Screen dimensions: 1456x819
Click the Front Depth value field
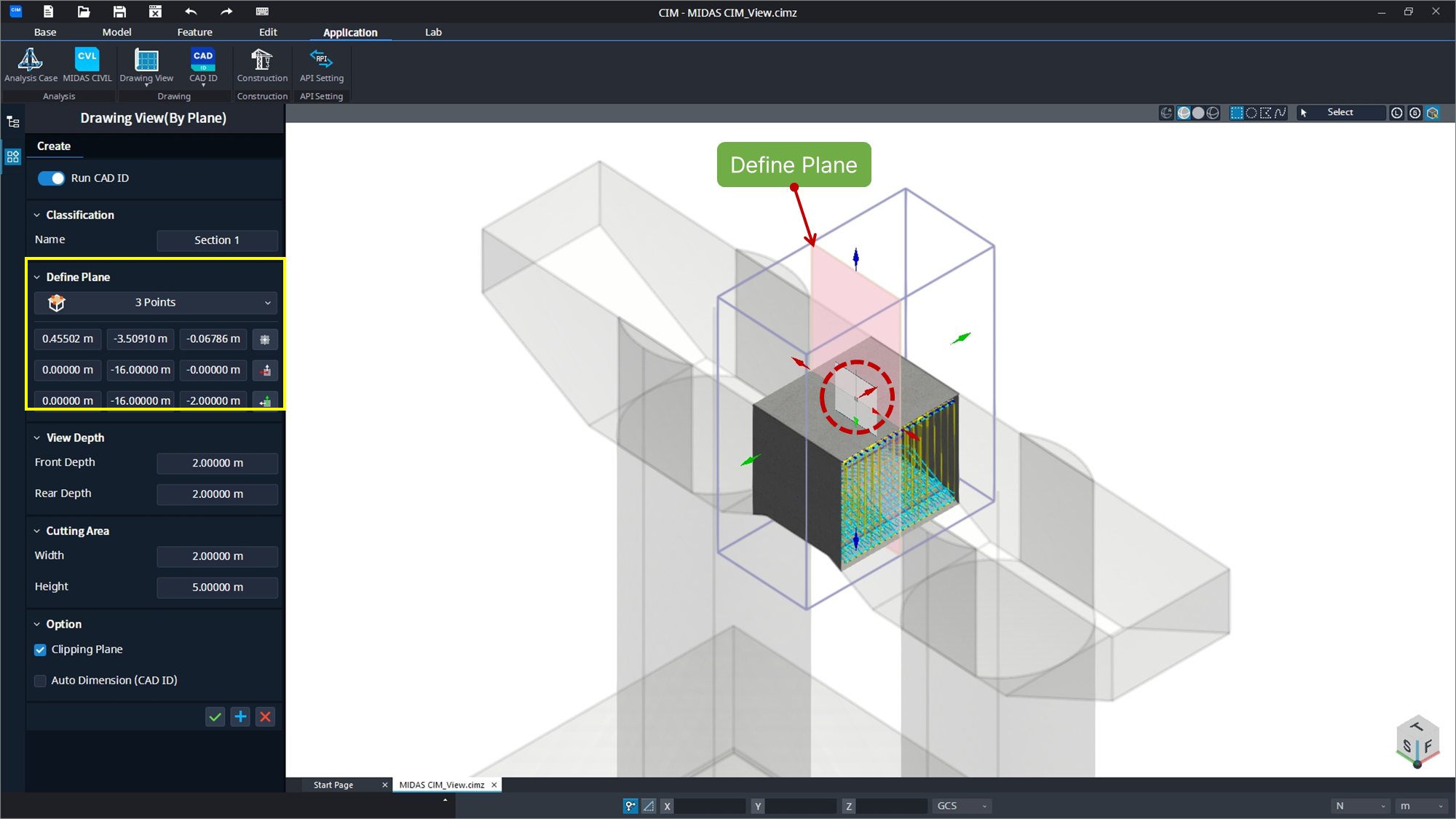point(217,463)
